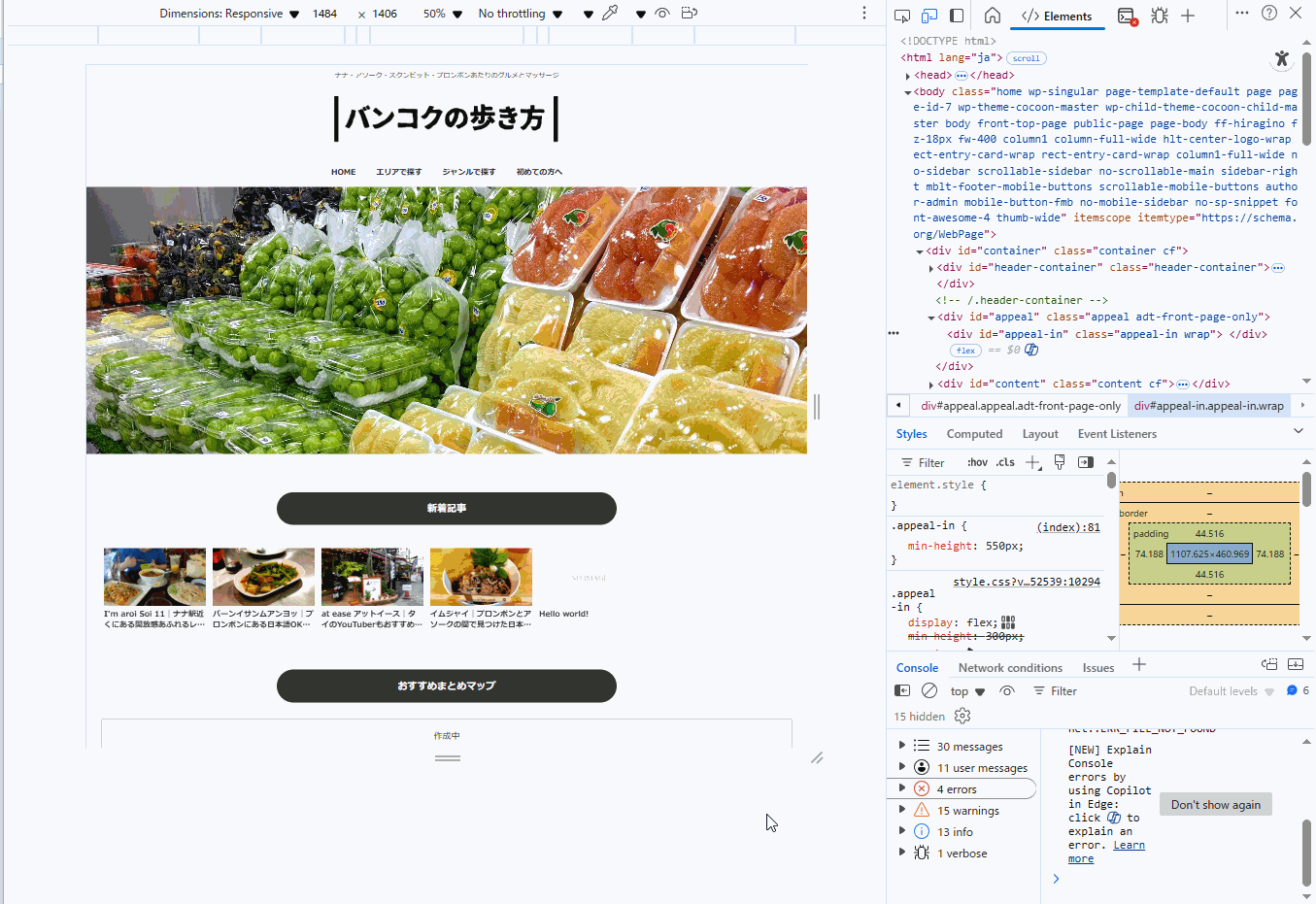
Task: Open Network conditions drawer tab
Action: coord(1010,668)
